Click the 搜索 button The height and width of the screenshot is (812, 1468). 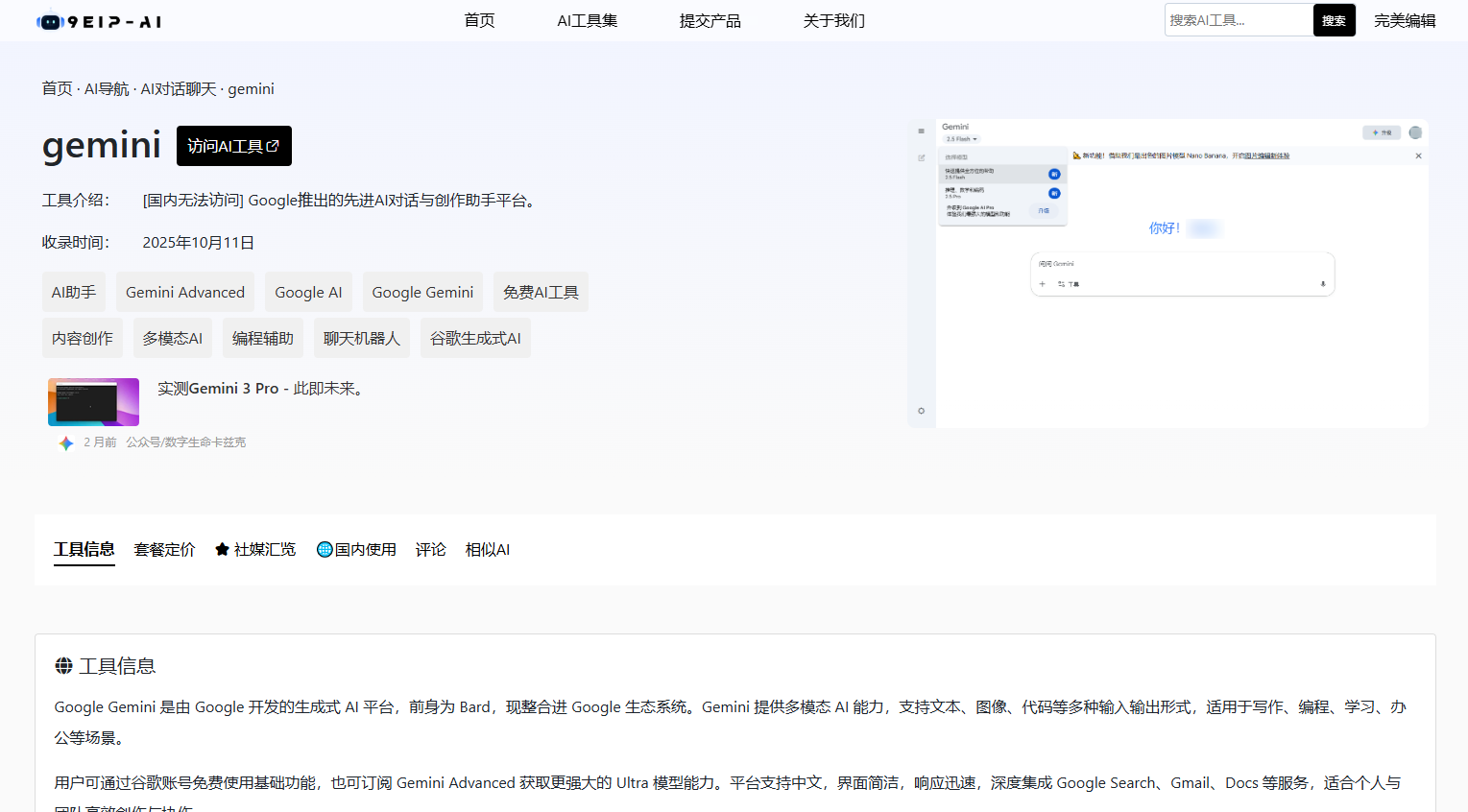(x=1334, y=19)
